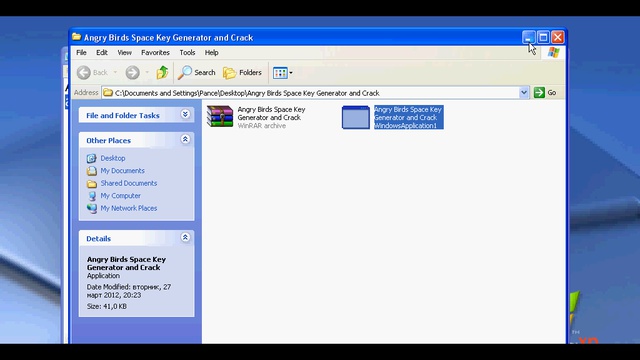640x360 pixels.
Task: Click the Windows flag logo
Action: 553,52
